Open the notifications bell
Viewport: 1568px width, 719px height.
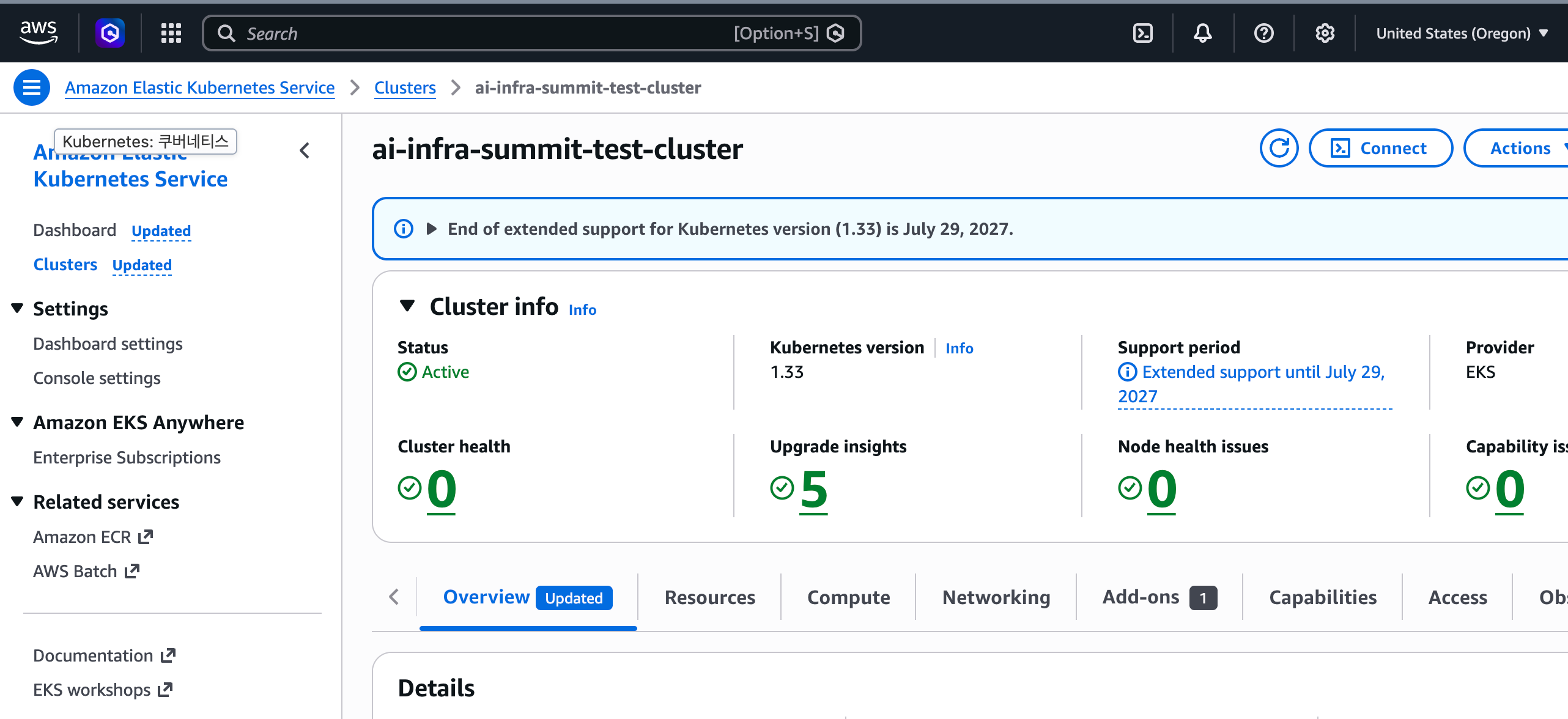(x=1202, y=33)
